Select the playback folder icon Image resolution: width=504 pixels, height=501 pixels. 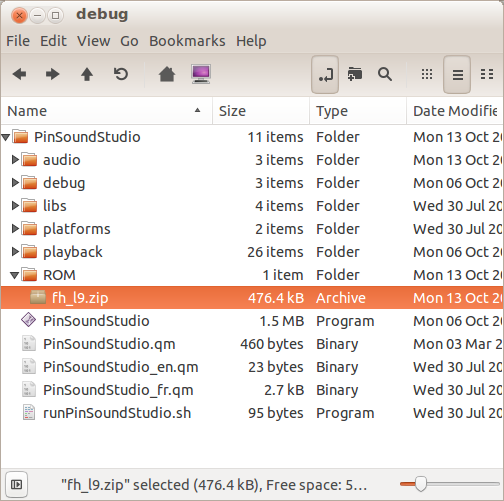[x=29, y=252]
